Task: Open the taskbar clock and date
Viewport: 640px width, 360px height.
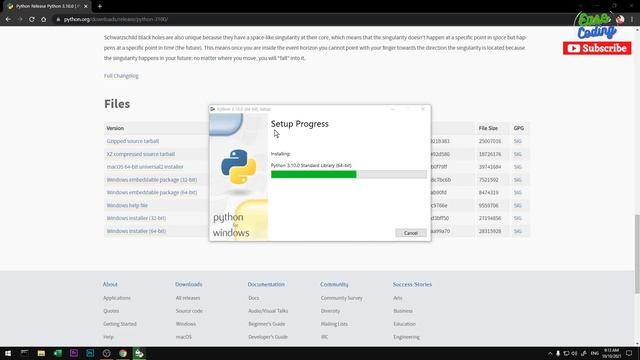Action: tap(611, 353)
